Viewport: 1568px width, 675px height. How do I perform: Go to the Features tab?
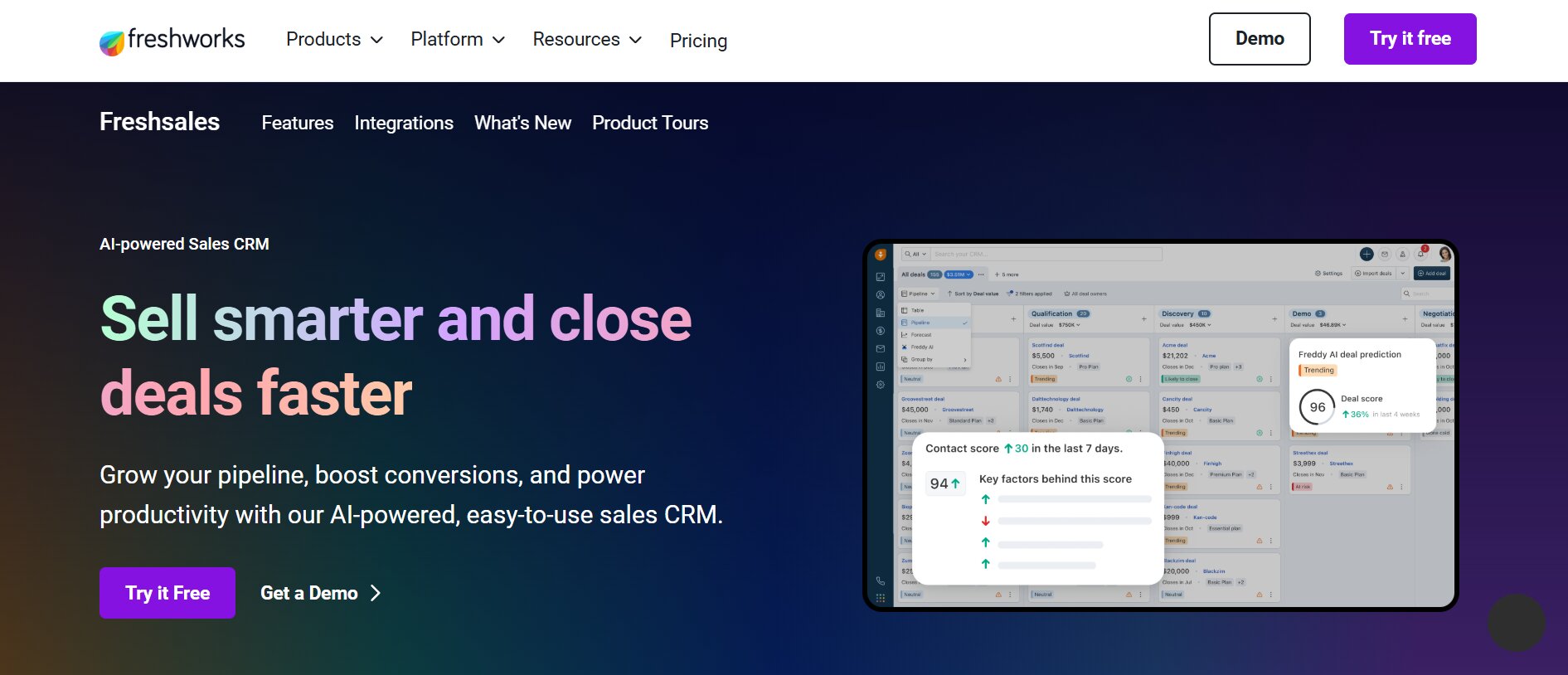pyautogui.click(x=298, y=123)
